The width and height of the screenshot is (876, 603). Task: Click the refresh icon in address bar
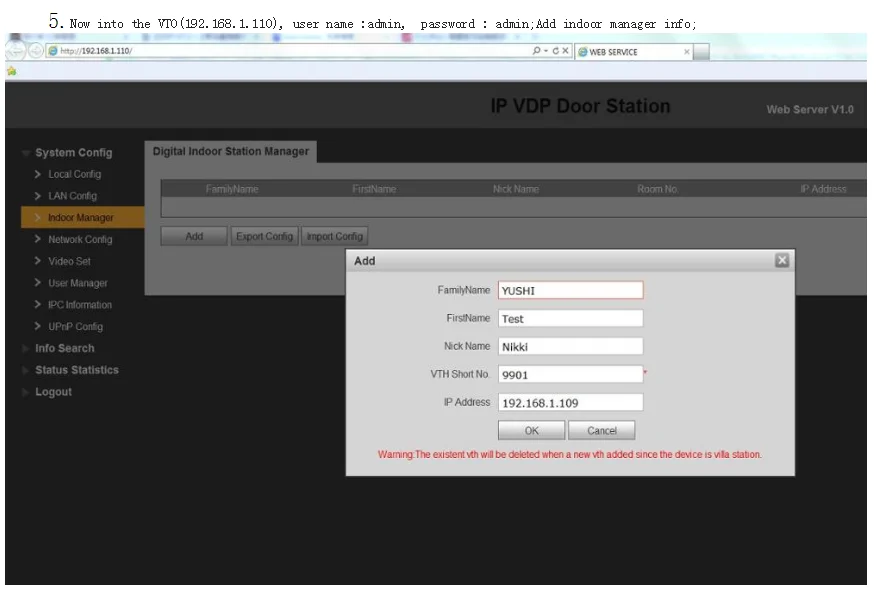coord(555,51)
